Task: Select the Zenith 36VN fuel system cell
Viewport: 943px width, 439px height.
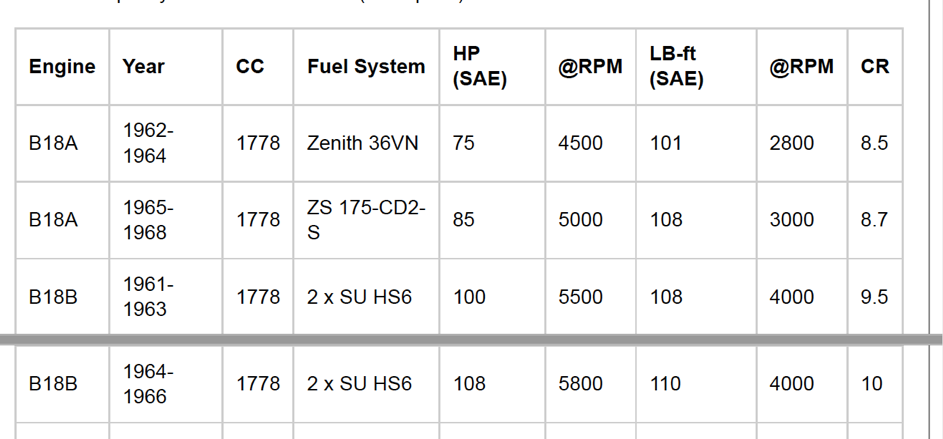Action: 366,143
